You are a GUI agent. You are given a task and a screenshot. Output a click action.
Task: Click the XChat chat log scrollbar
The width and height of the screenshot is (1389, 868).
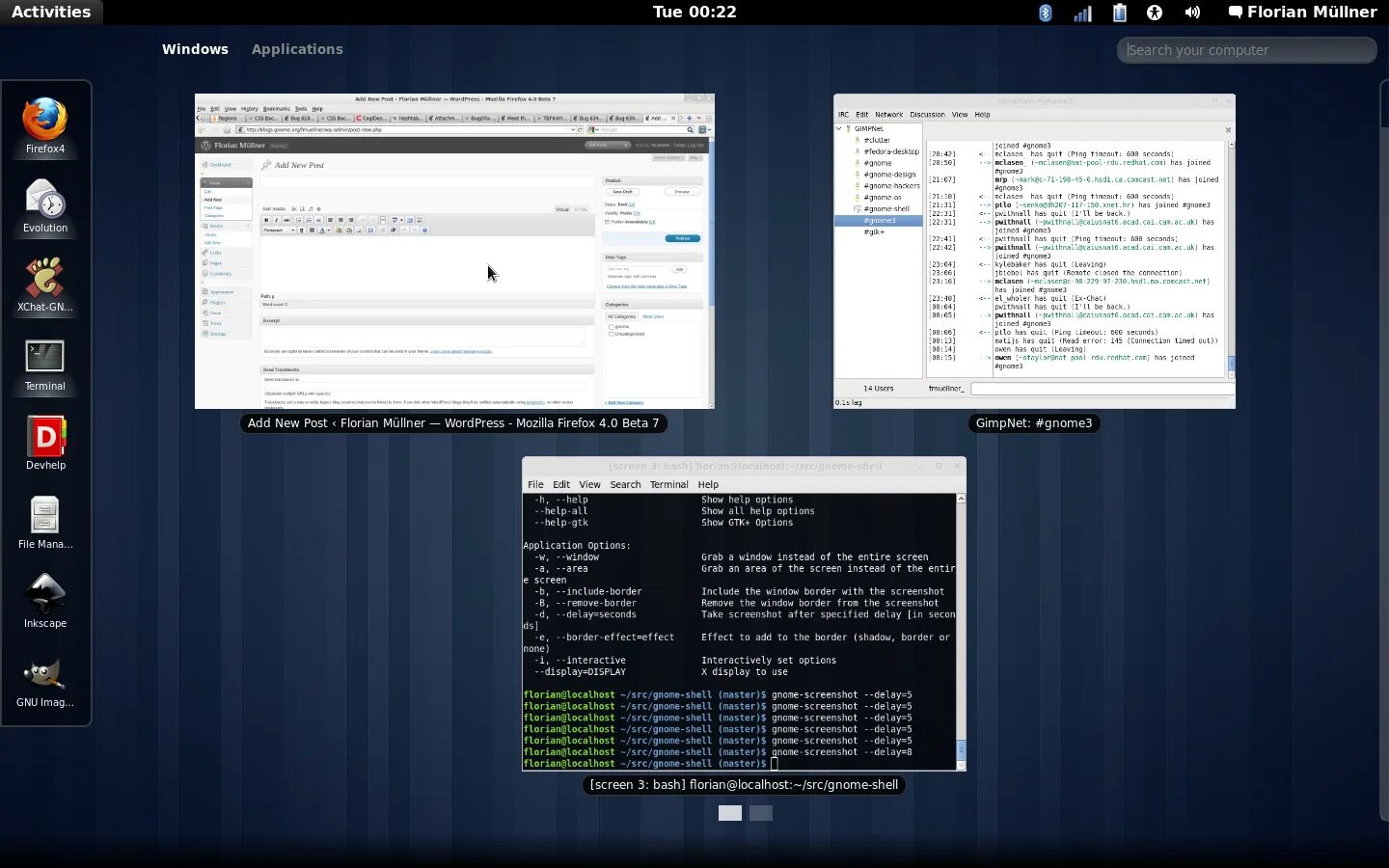(1231, 258)
